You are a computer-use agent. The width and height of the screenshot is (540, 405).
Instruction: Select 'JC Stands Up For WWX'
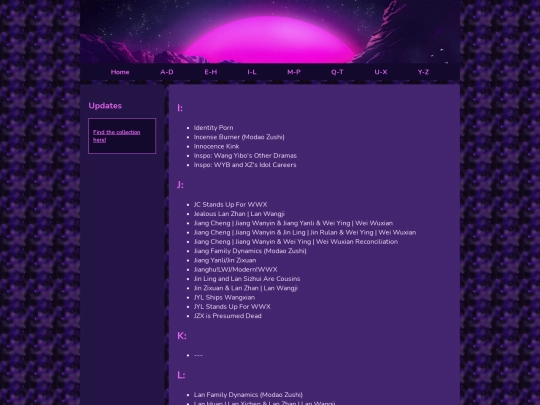click(230, 205)
